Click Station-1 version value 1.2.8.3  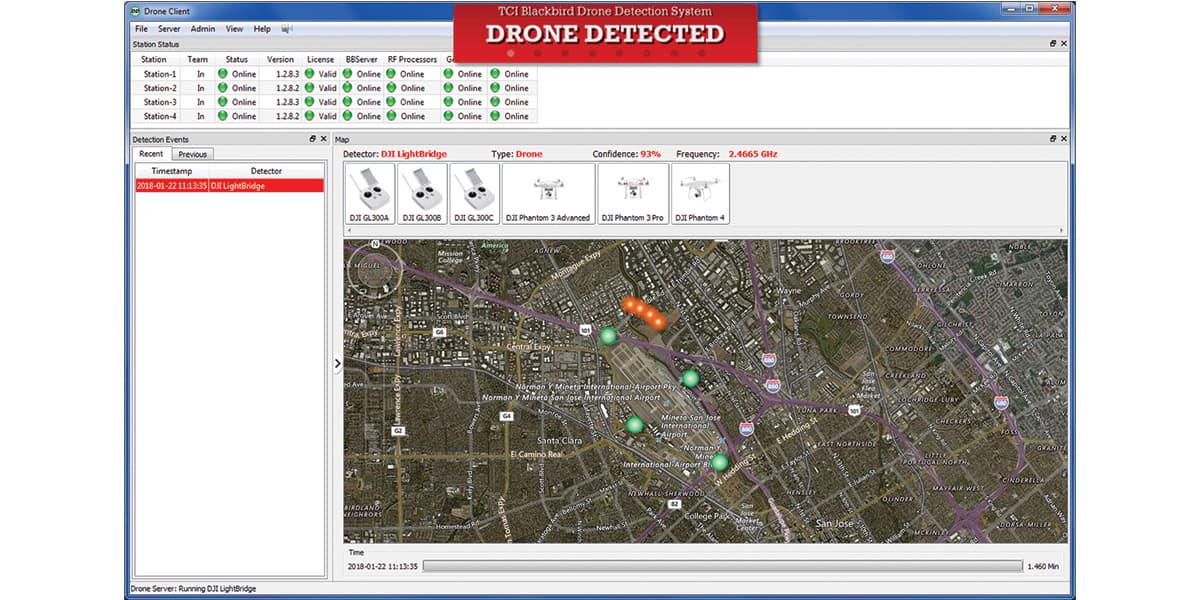287,74
